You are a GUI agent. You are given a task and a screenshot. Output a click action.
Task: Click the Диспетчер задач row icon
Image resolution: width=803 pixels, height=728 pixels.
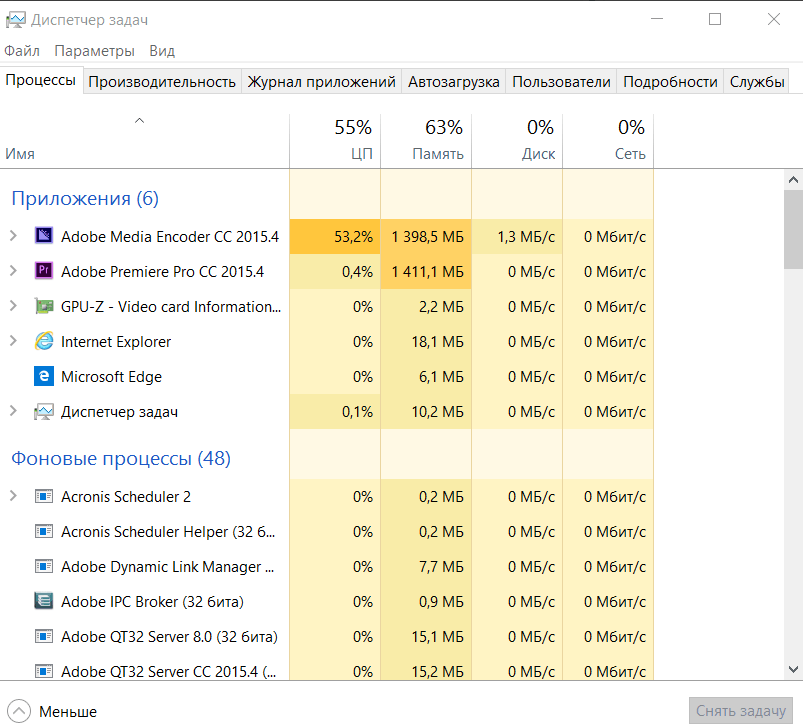point(44,411)
